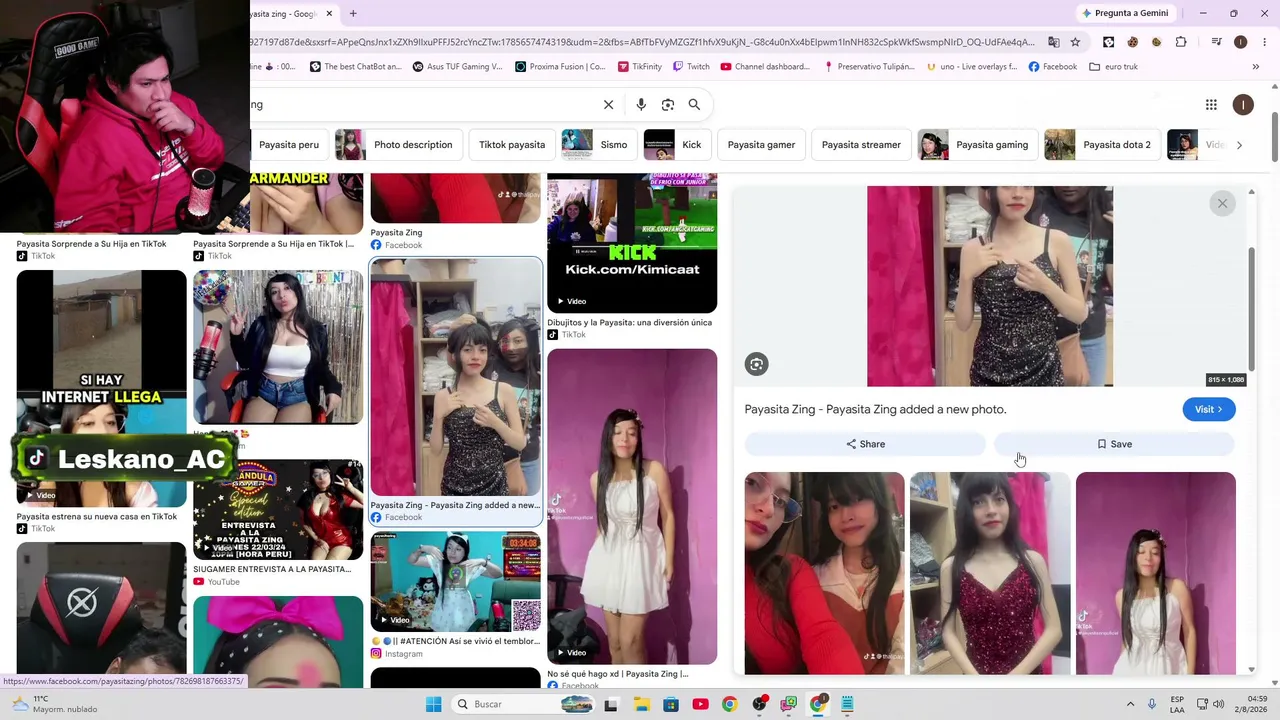This screenshot has height=720, width=1280.
Task: Open the Proxima Fusion bookmark
Action: [560, 67]
